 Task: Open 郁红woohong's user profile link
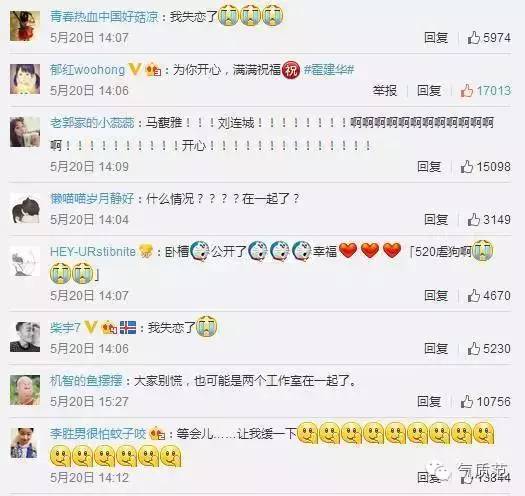[x=87, y=70]
